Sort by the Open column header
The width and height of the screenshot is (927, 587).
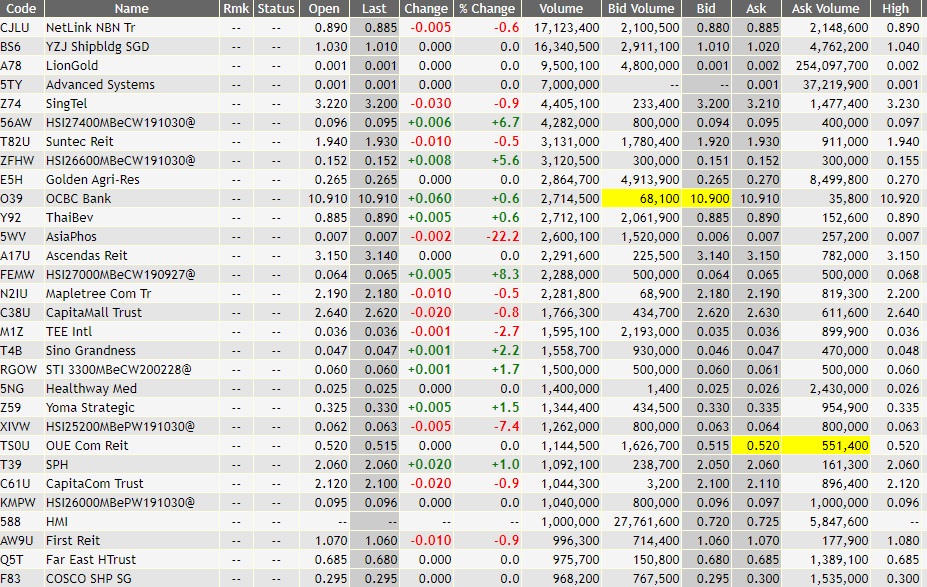(x=324, y=8)
